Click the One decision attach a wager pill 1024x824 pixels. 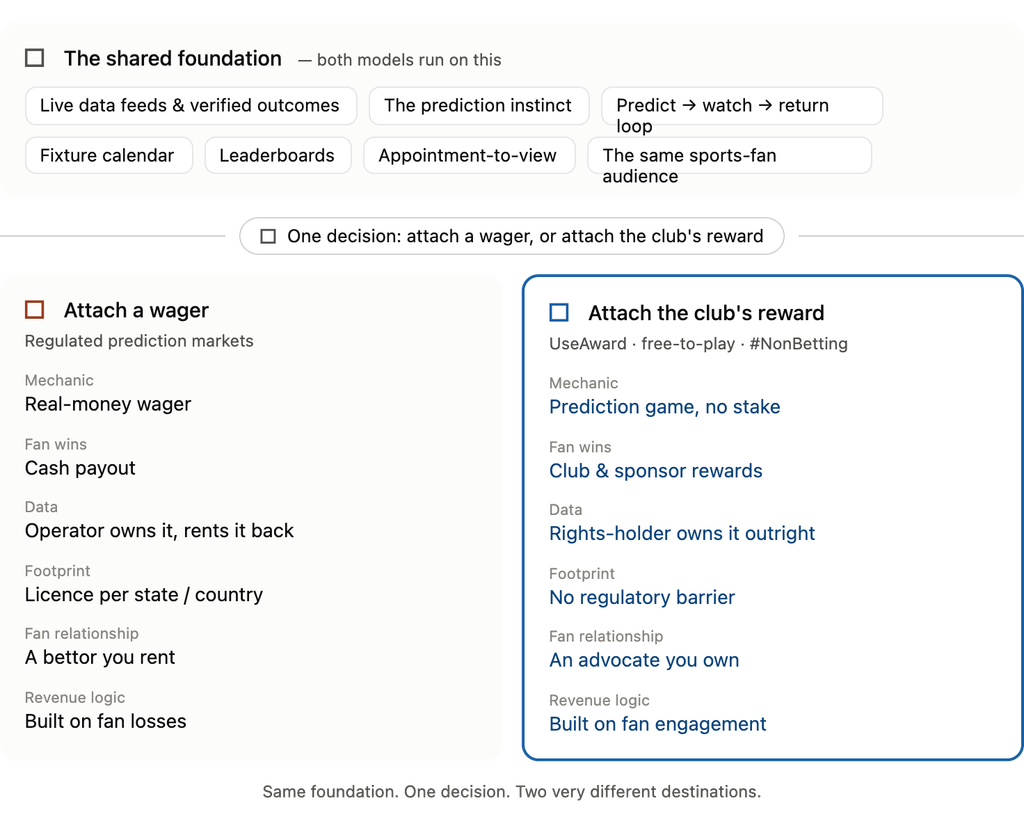coord(511,236)
